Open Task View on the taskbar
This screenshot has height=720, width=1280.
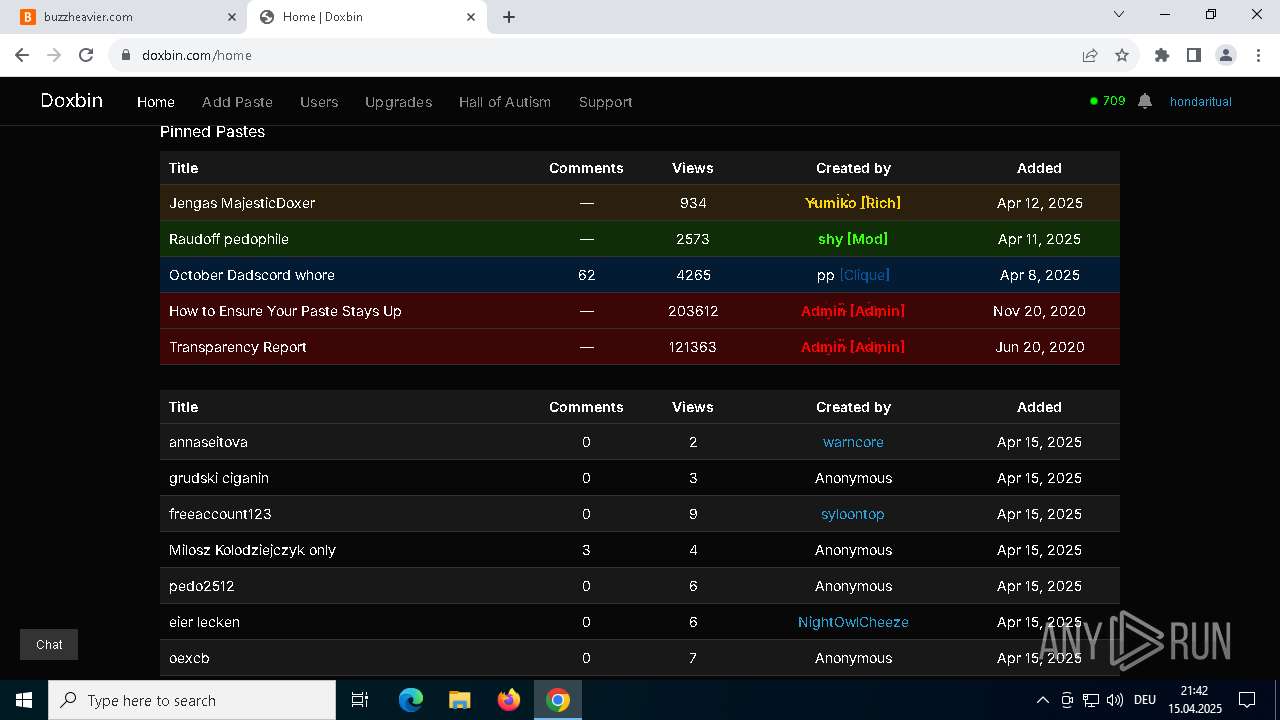pyautogui.click(x=360, y=700)
